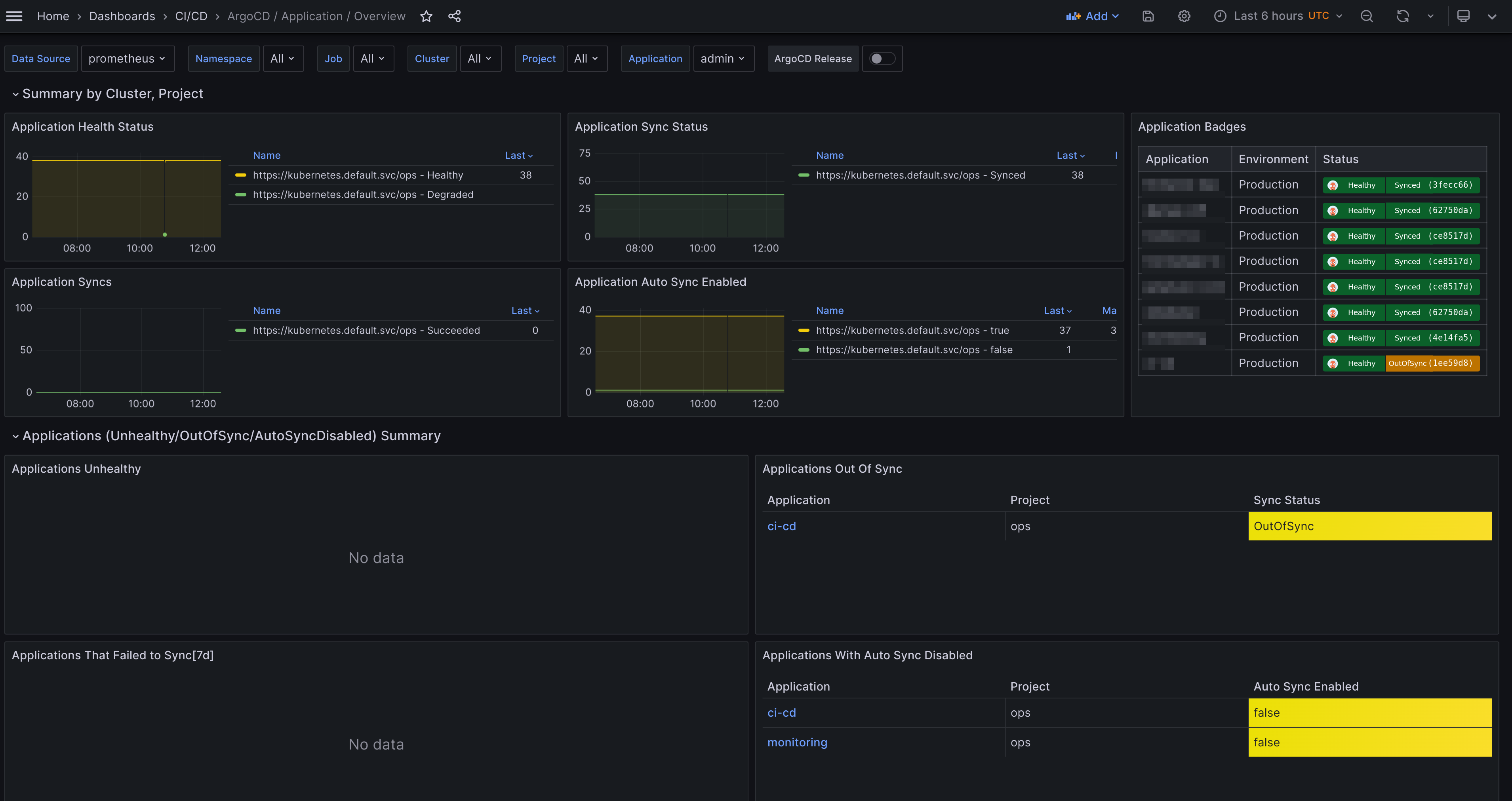Screen dimensions: 1512x801
Task: Click the share dashboard icon
Action: [454, 16]
